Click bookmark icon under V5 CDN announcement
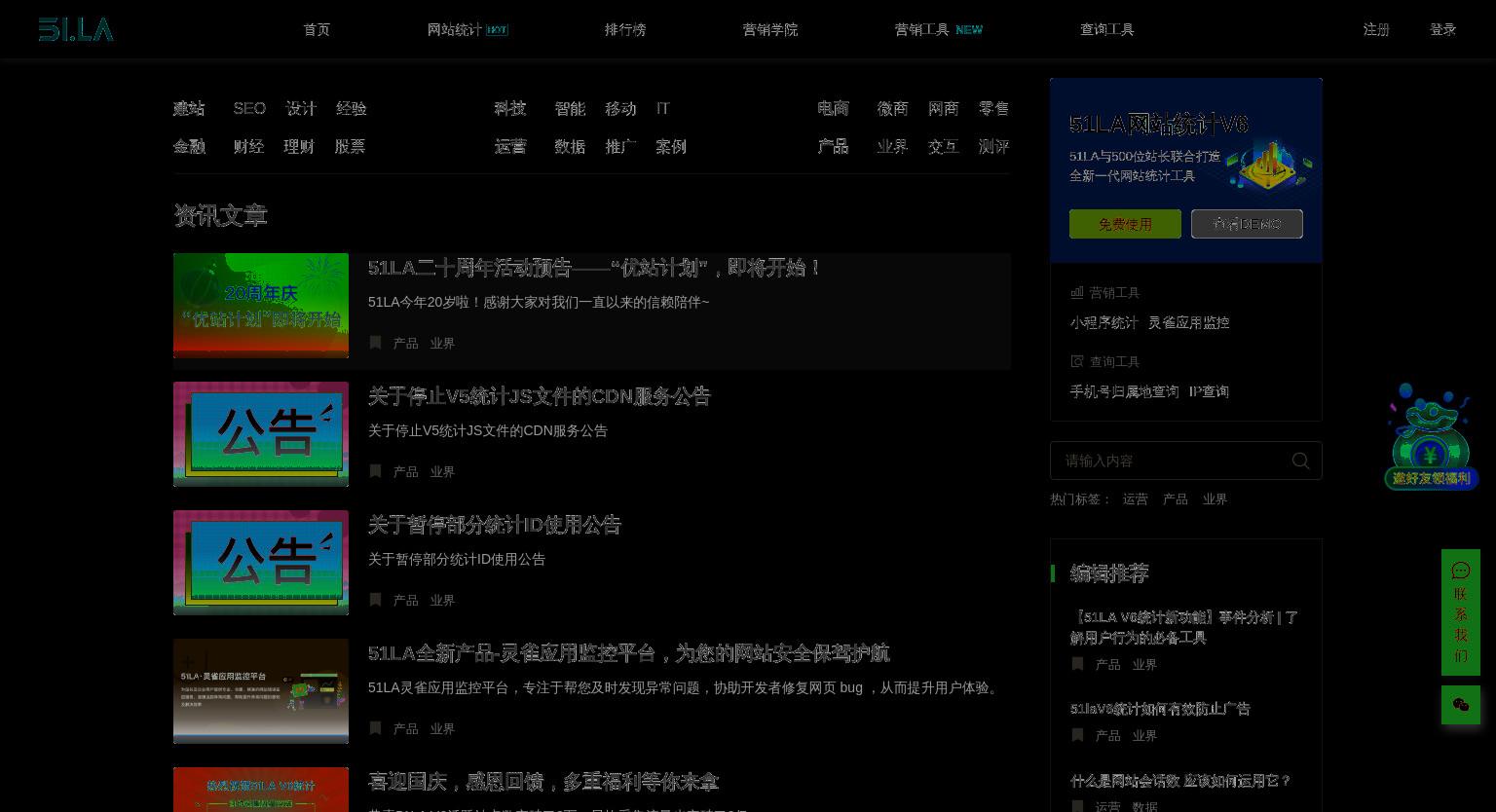 (x=375, y=471)
